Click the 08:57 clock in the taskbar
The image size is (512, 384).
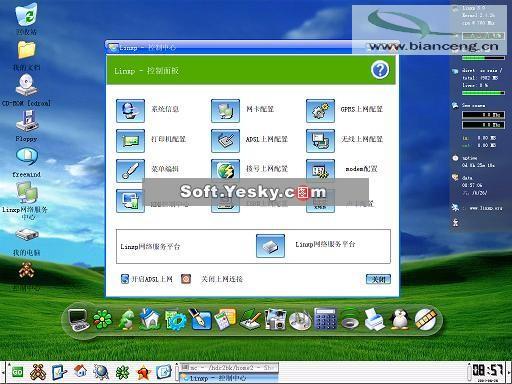487,370
